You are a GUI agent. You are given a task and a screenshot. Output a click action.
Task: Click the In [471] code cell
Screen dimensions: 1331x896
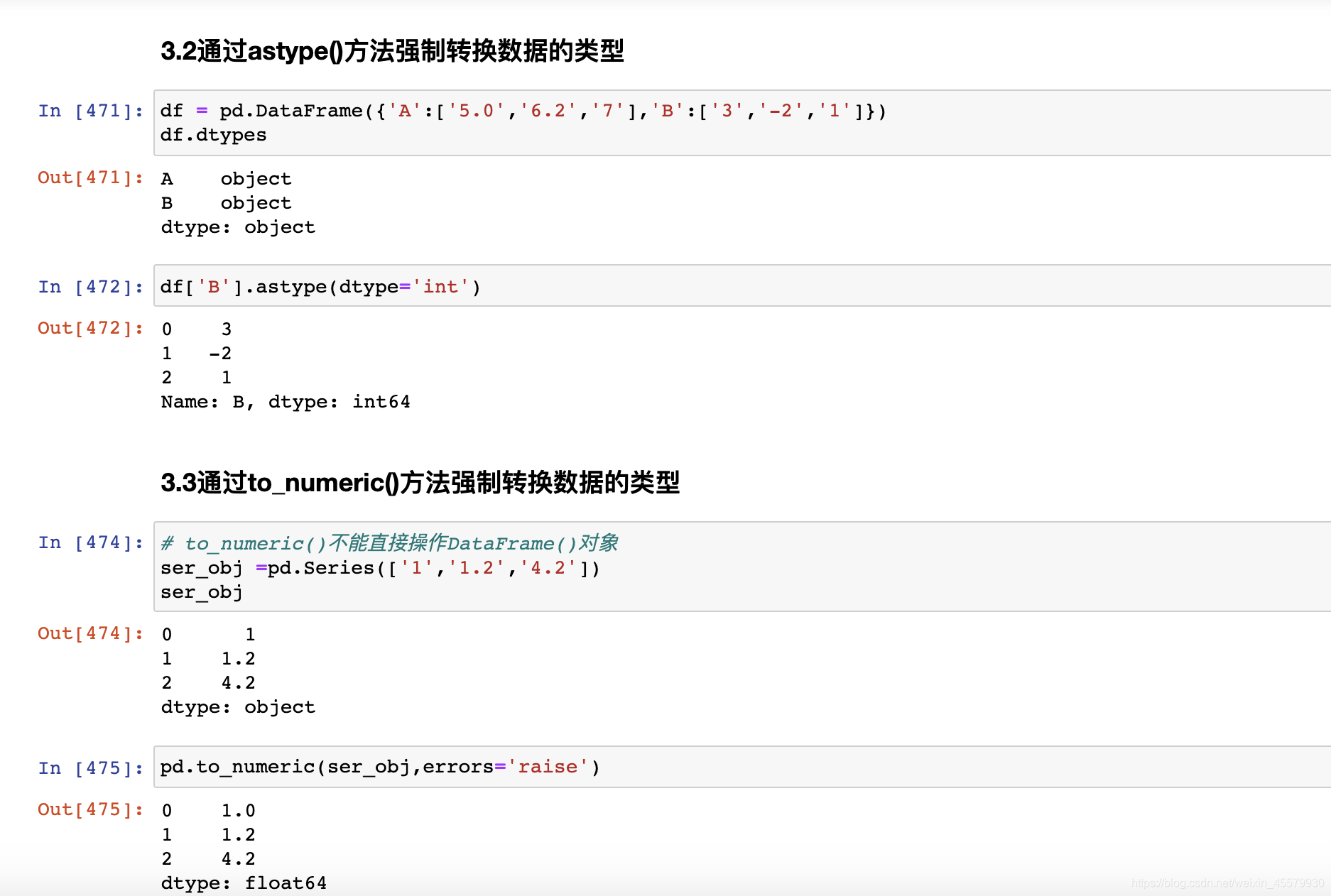point(742,123)
